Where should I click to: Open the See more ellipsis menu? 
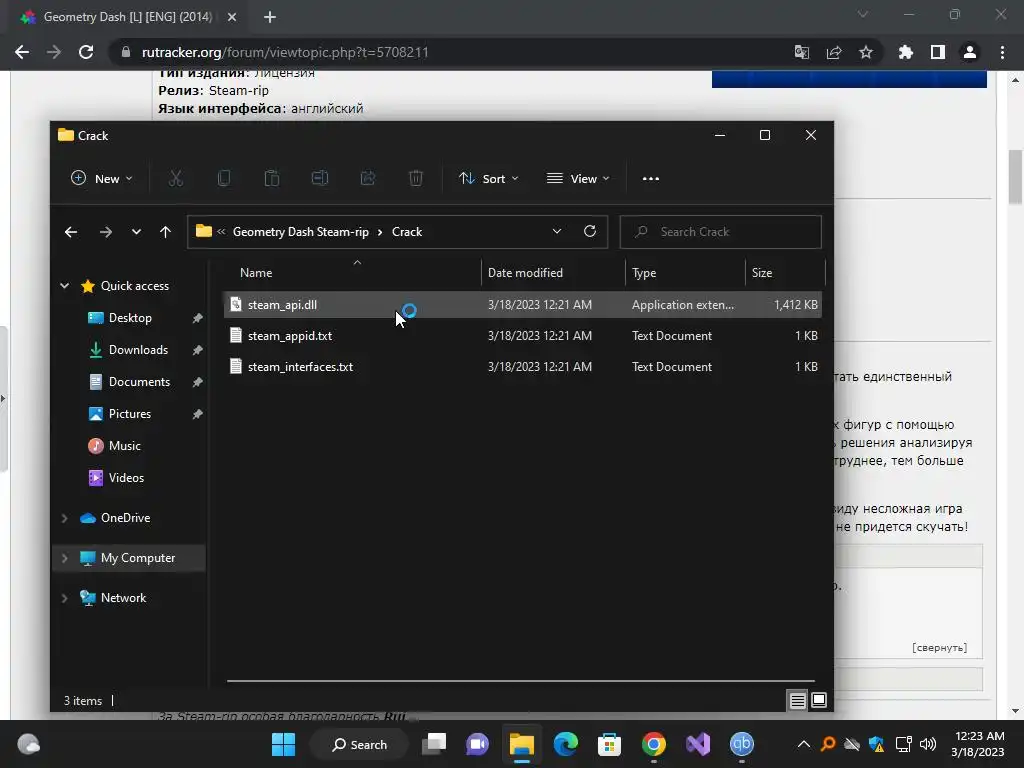650,178
